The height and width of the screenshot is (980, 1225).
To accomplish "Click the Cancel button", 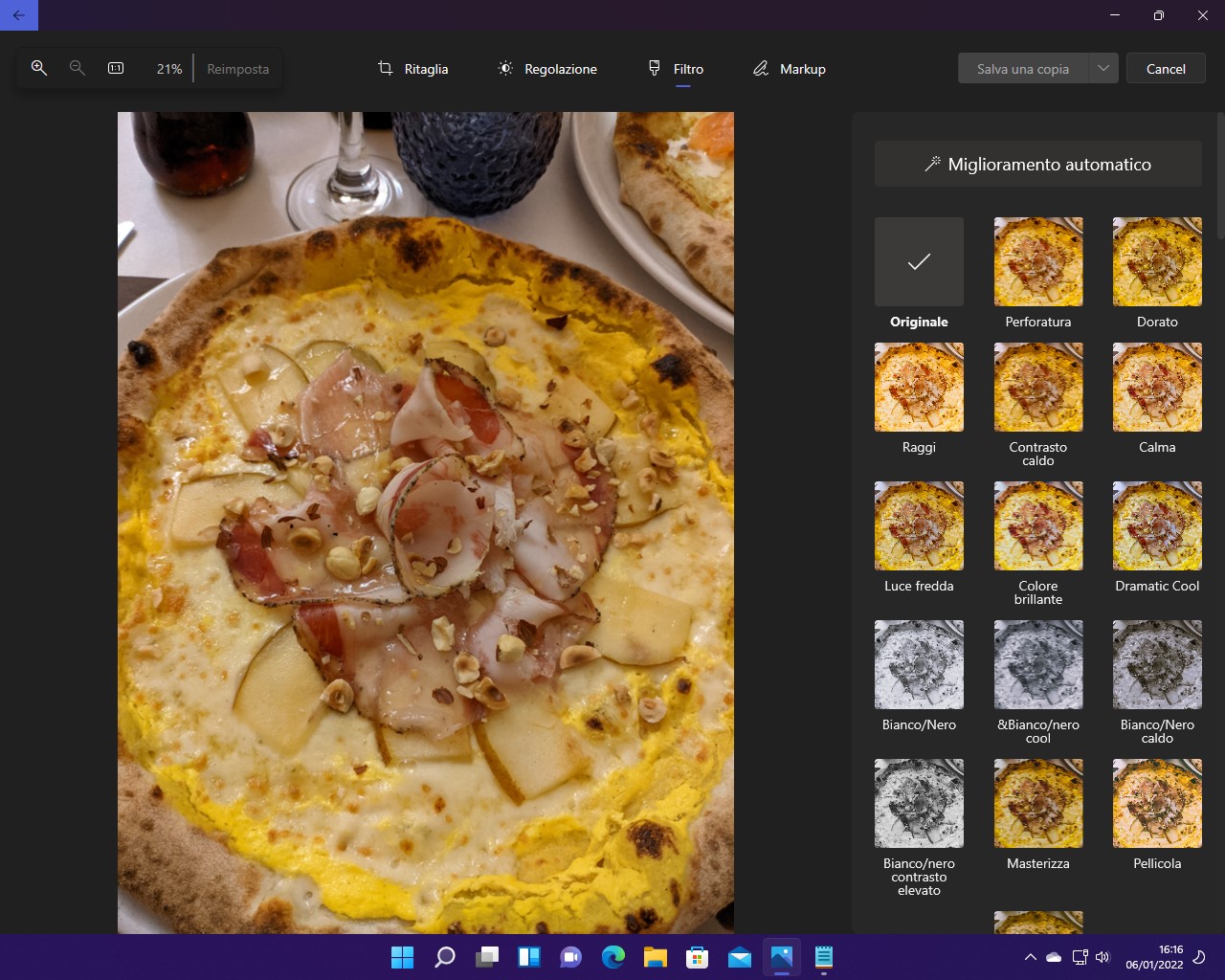I will point(1166,69).
